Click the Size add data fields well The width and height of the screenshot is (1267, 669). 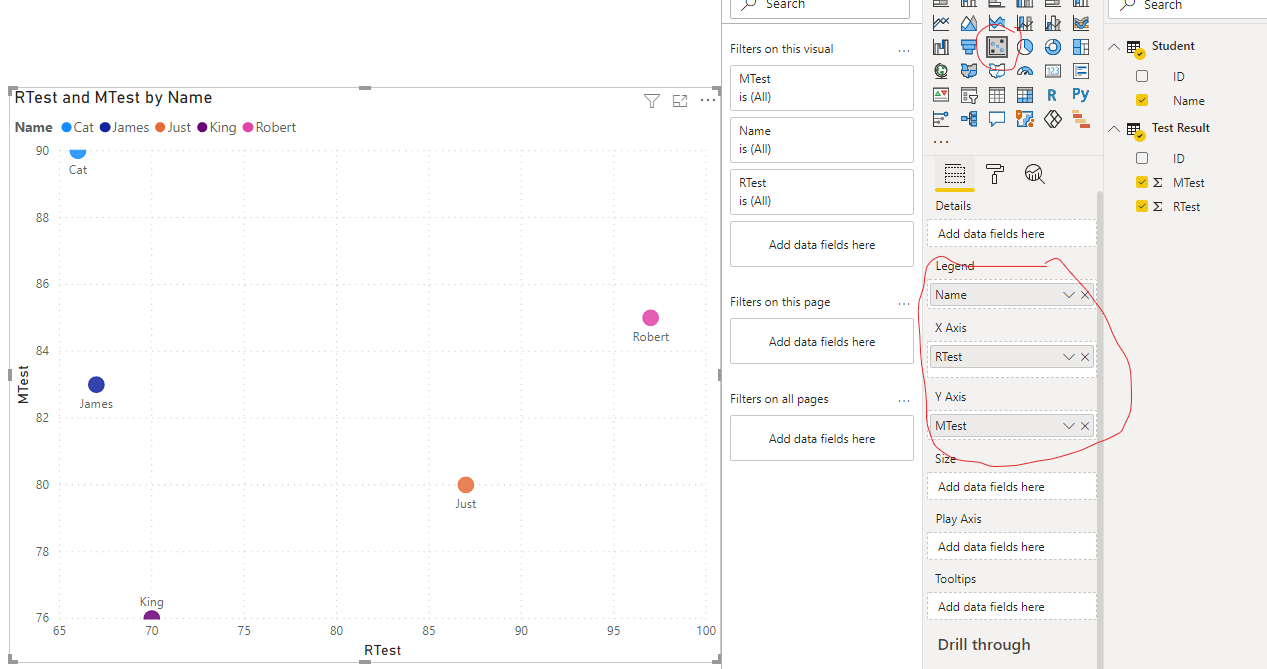point(1011,487)
